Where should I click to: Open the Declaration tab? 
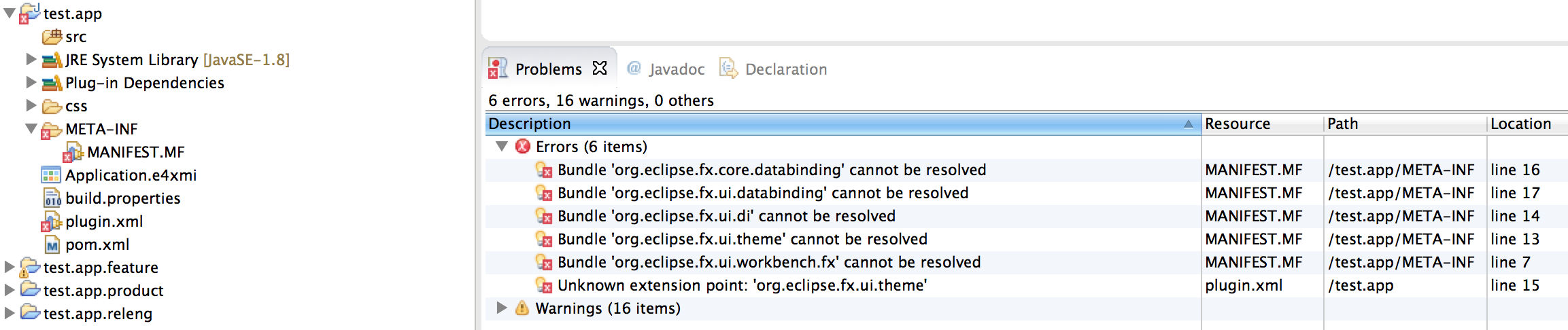(773, 69)
